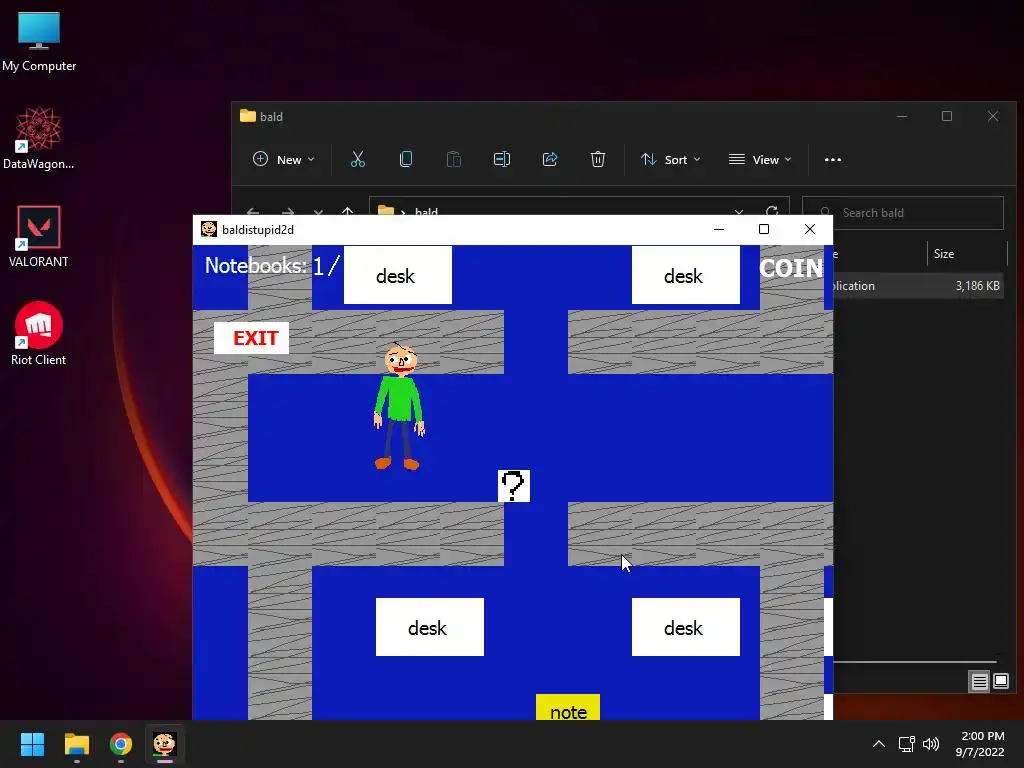Viewport: 1024px width, 768px height.
Task: Click the COIN label in game
Action: [792, 268]
